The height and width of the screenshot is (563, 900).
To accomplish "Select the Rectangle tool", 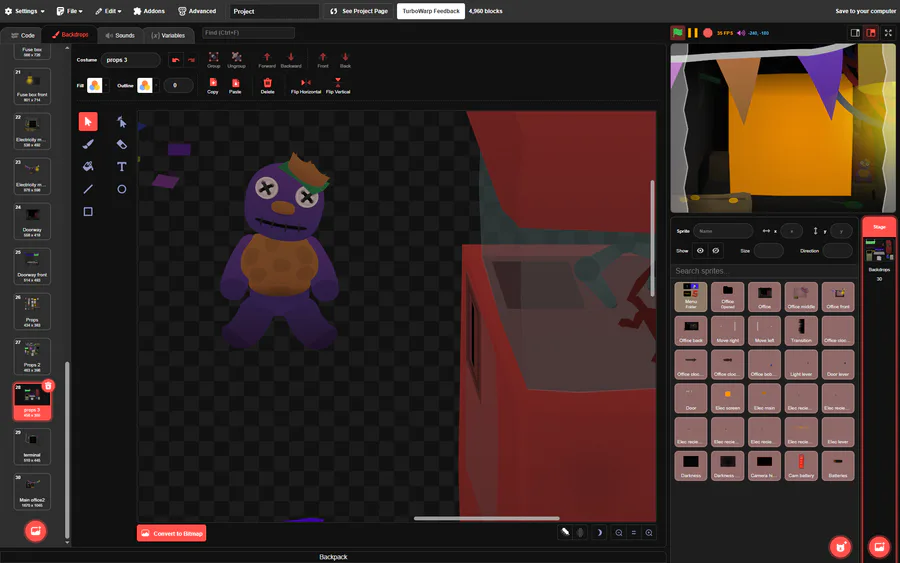I will pos(88,212).
